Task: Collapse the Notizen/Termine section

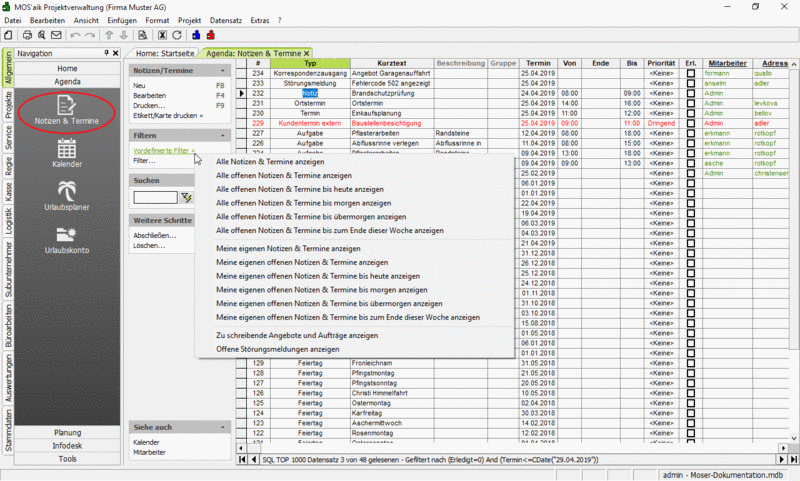Action: [x=222, y=71]
